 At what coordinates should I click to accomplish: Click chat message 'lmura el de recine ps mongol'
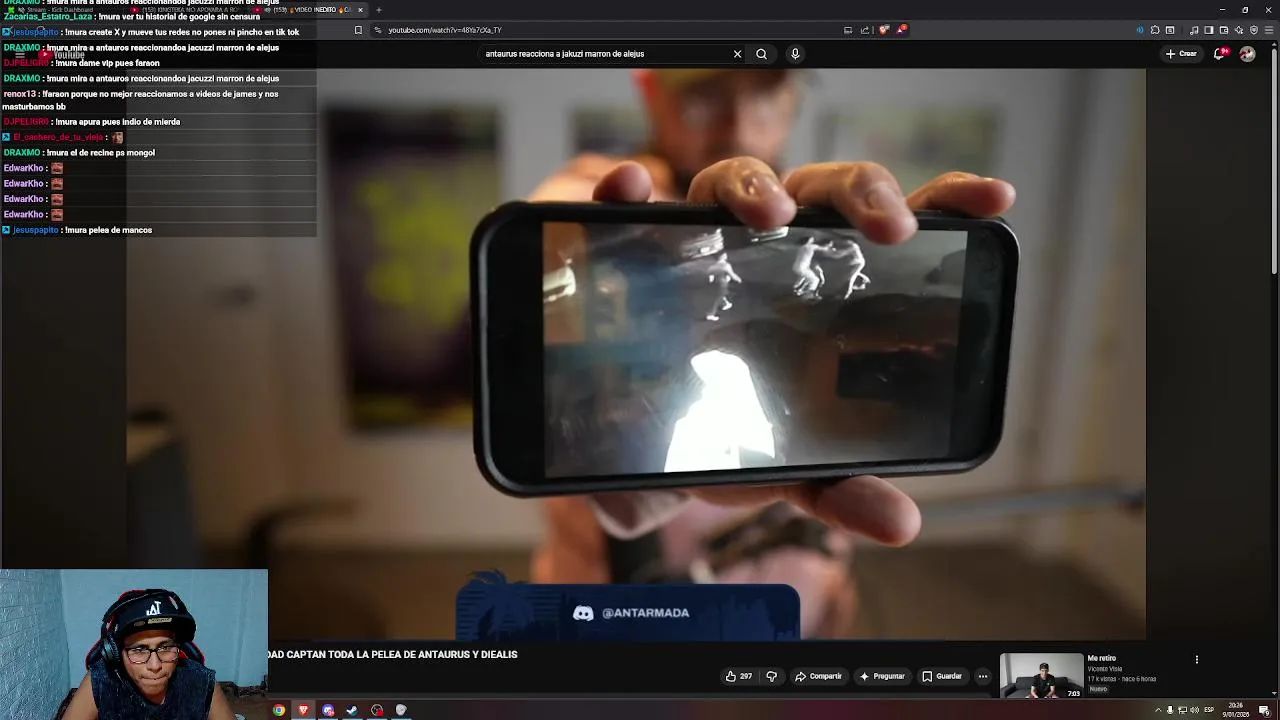[x=100, y=153]
